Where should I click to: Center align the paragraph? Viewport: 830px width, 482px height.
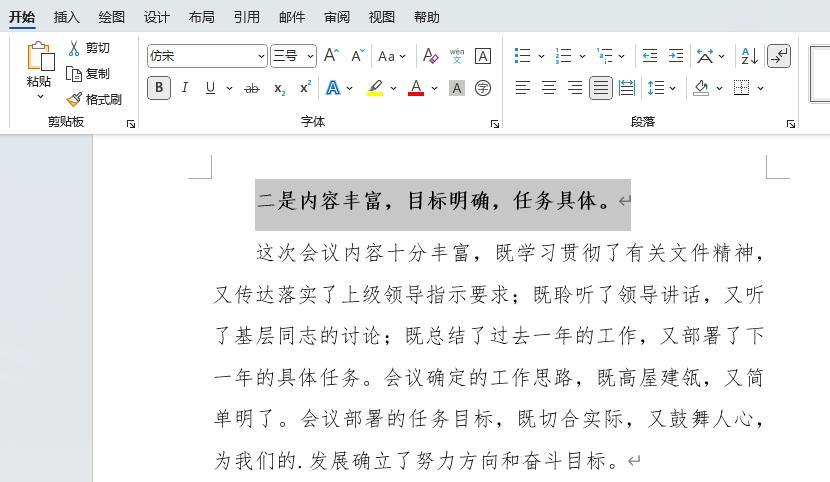coord(549,88)
